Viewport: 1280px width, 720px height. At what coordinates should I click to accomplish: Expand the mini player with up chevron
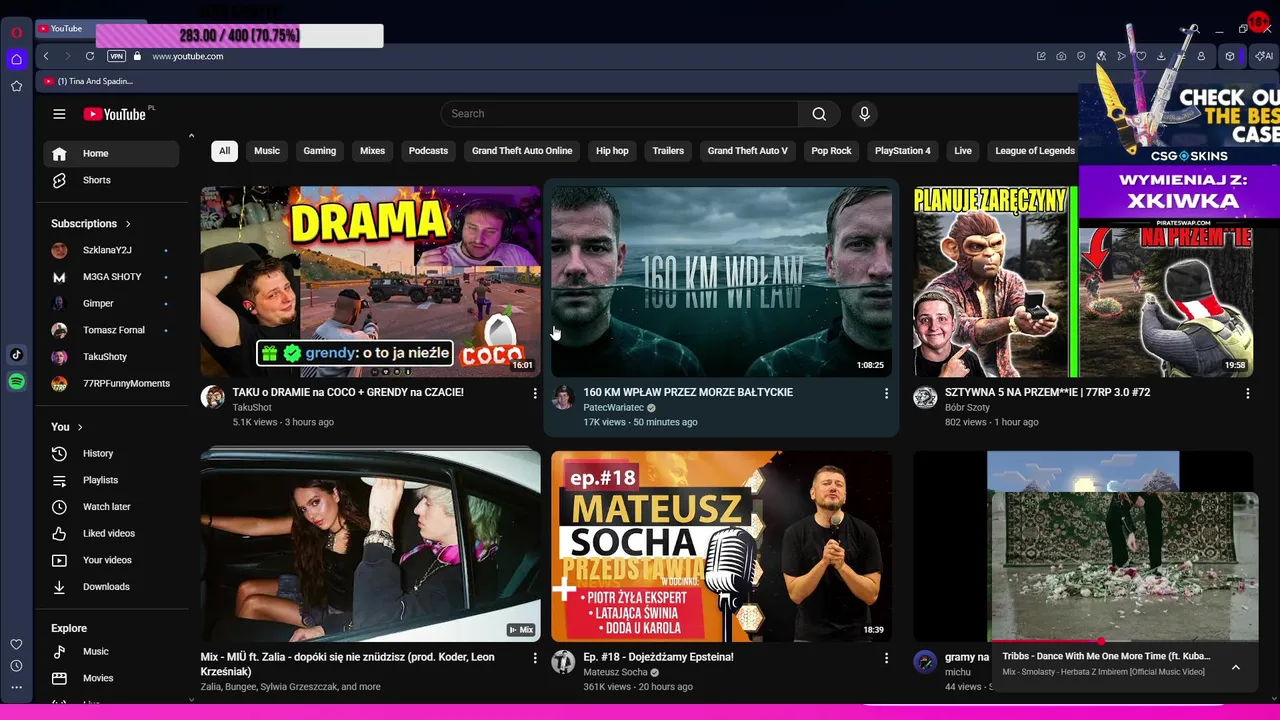point(1236,667)
